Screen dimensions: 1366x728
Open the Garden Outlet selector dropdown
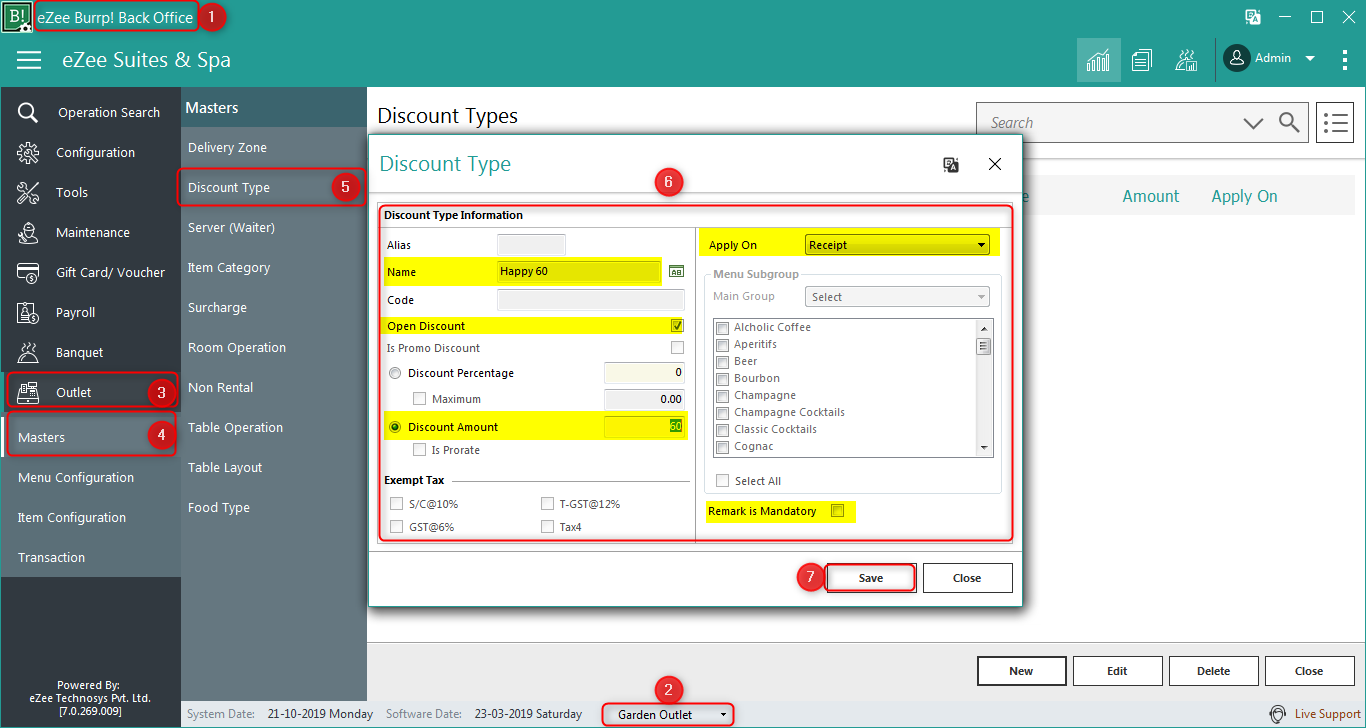(x=668, y=714)
